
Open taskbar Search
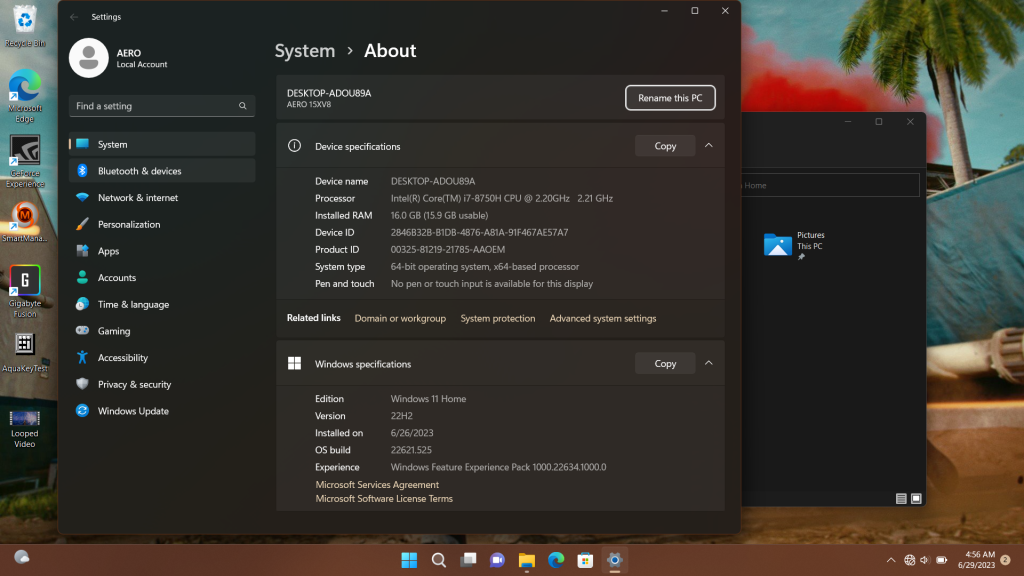[x=439, y=560]
